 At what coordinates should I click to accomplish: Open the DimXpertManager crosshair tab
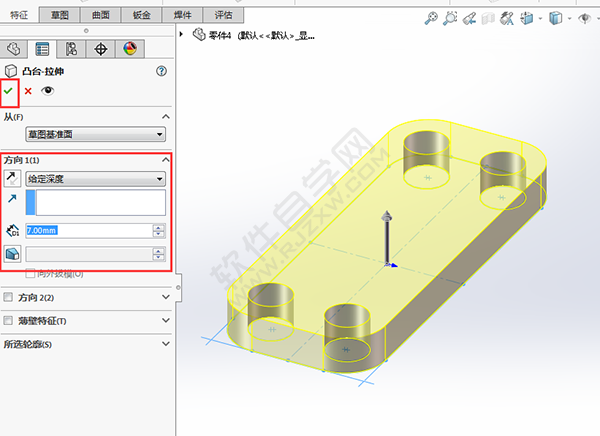pyautogui.click(x=101, y=49)
